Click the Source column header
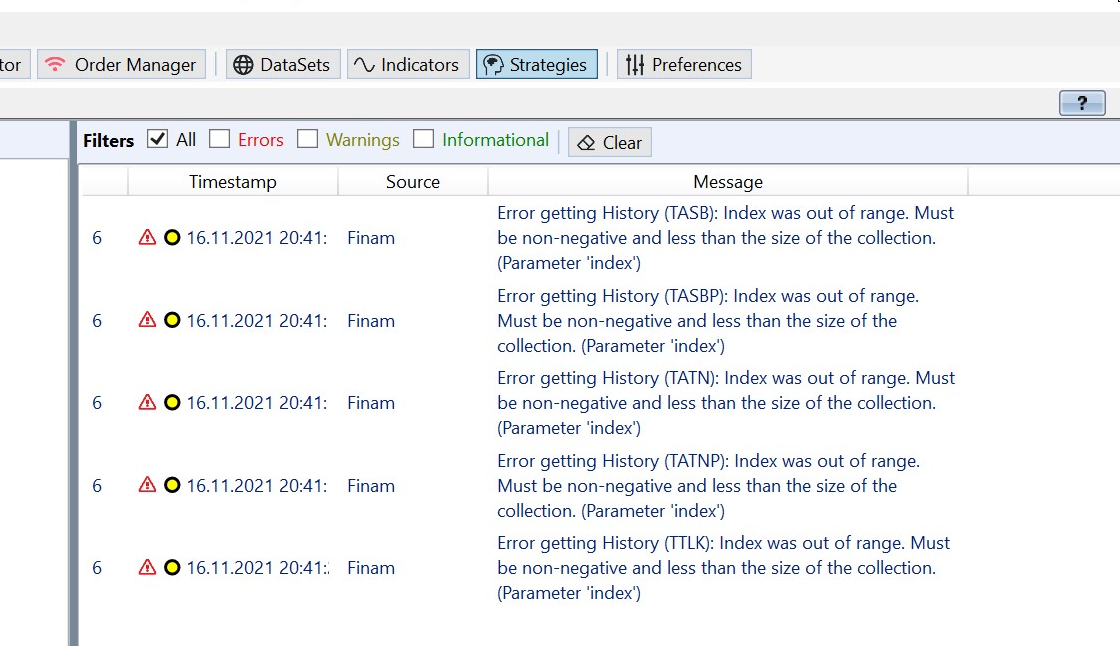 click(x=412, y=181)
